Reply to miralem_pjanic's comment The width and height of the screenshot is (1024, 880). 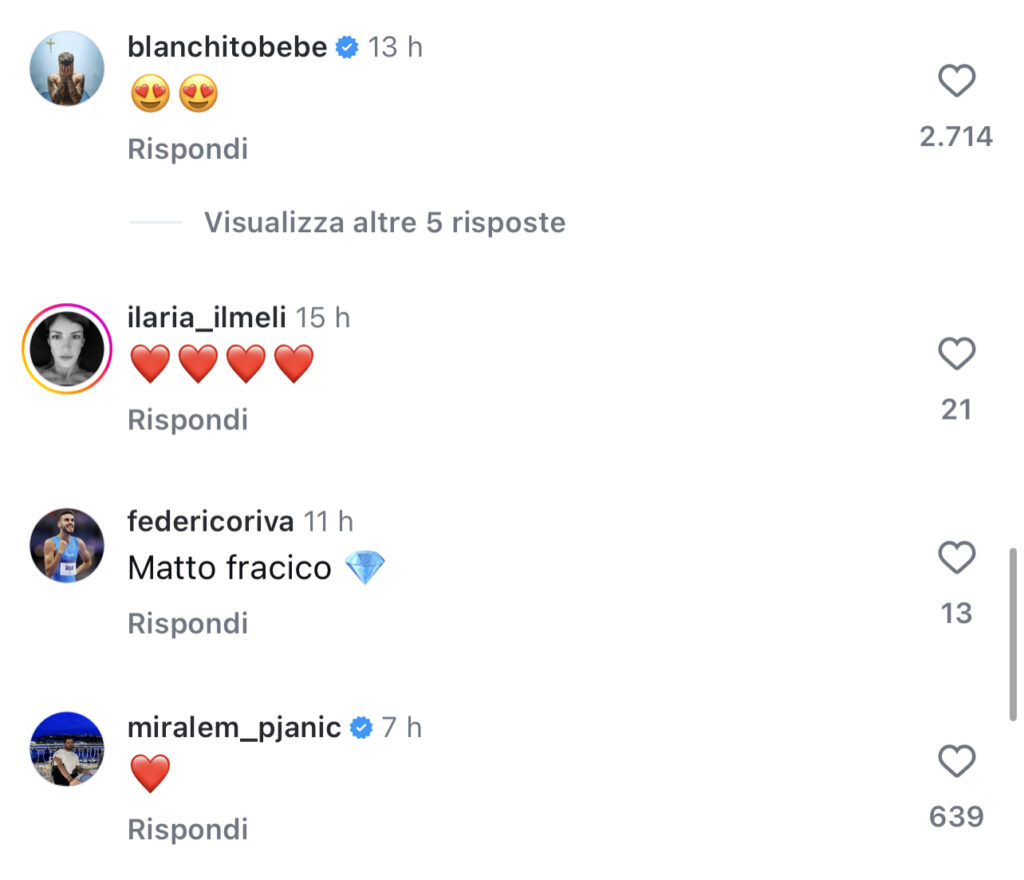click(188, 830)
